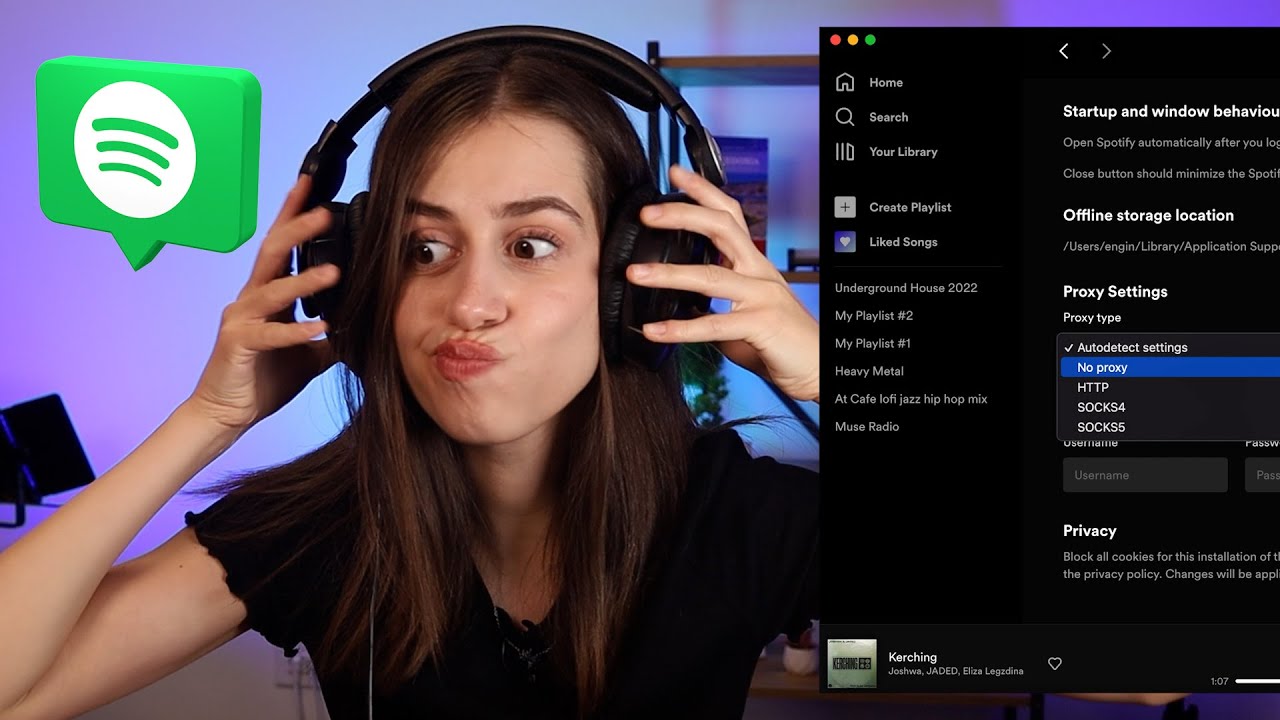Go forward with right arrow

coord(1106,51)
